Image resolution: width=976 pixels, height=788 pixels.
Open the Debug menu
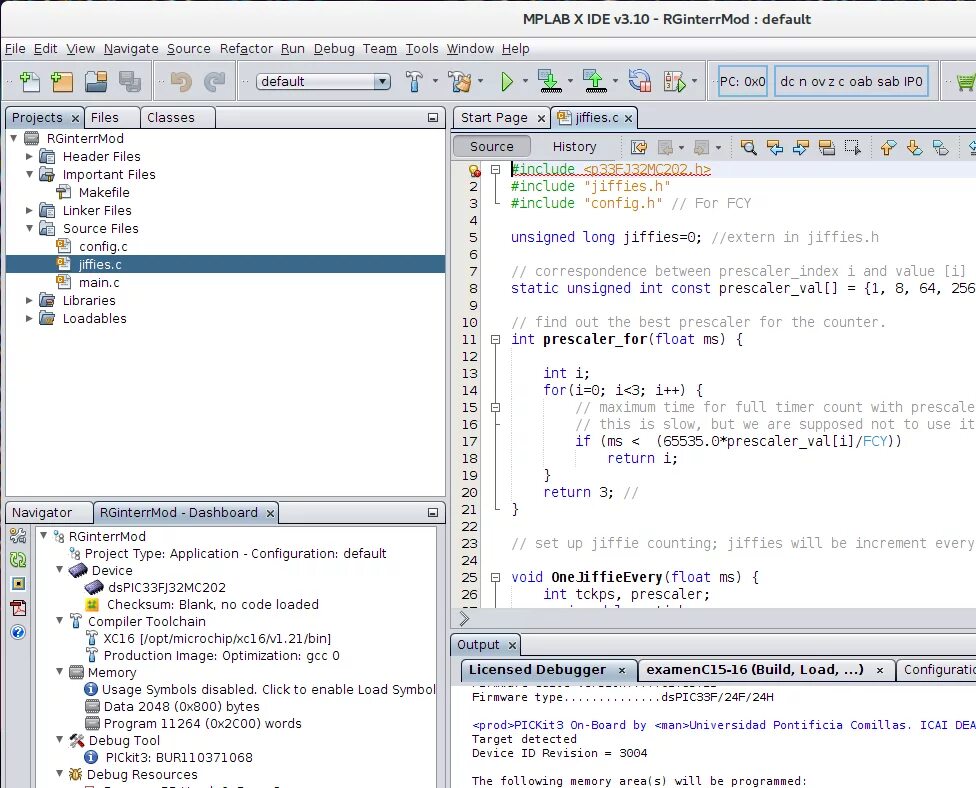pyautogui.click(x=334, y=49)
